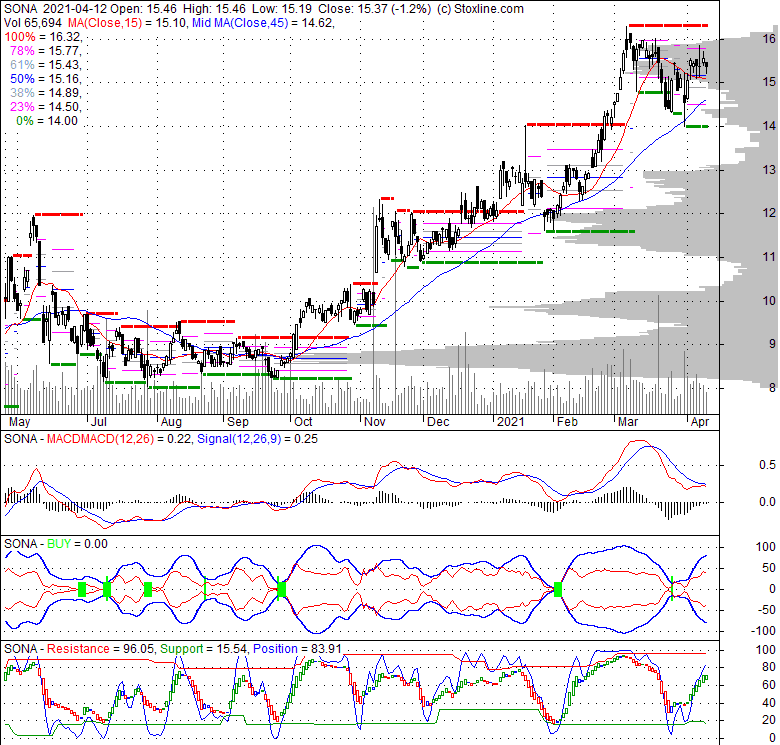Click 'Mid MA(Close,45) = 14.62' legend
This screenshot has width=780, height=745.
(x=263, y=22)
